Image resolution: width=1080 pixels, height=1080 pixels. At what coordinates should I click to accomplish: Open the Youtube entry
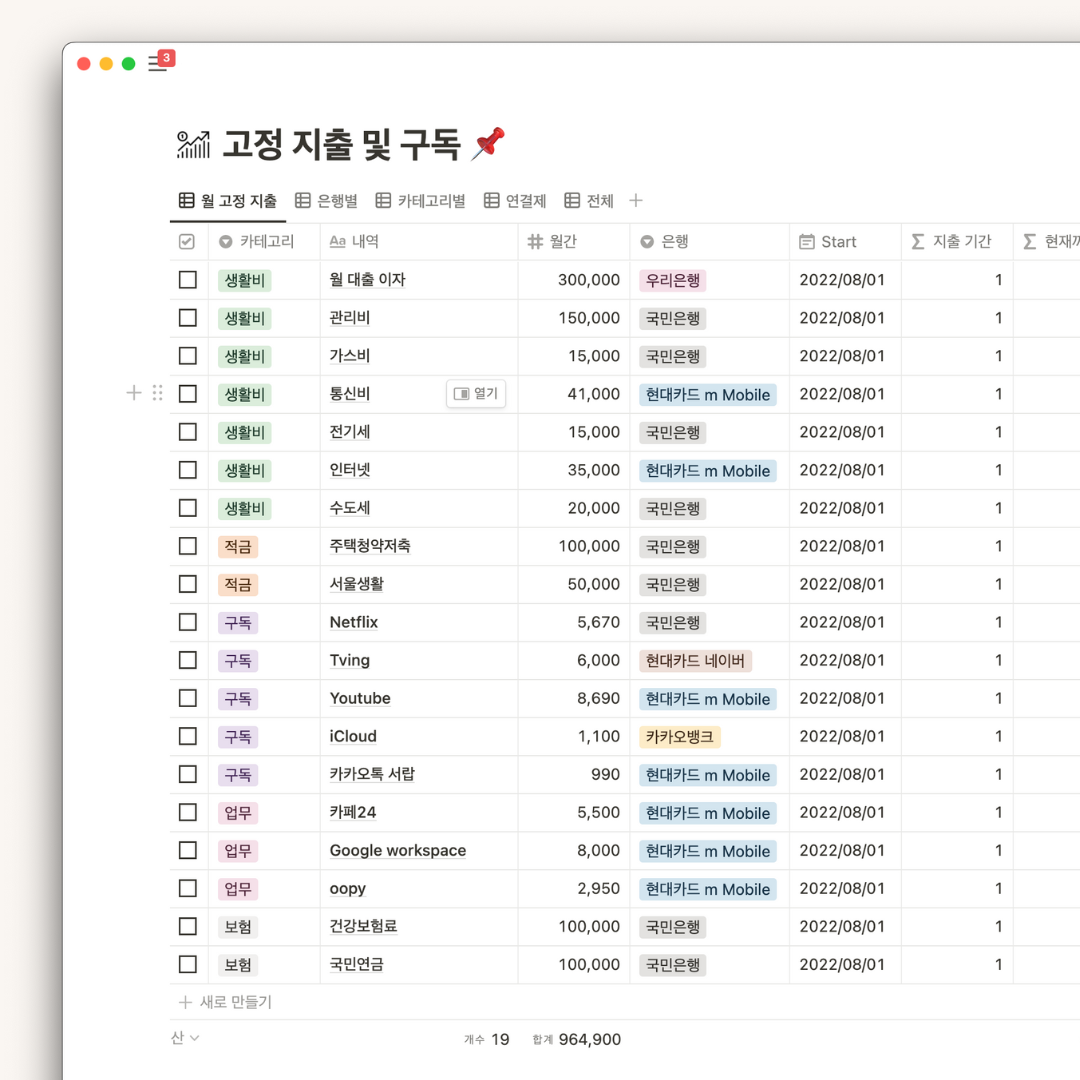(360, 698)
